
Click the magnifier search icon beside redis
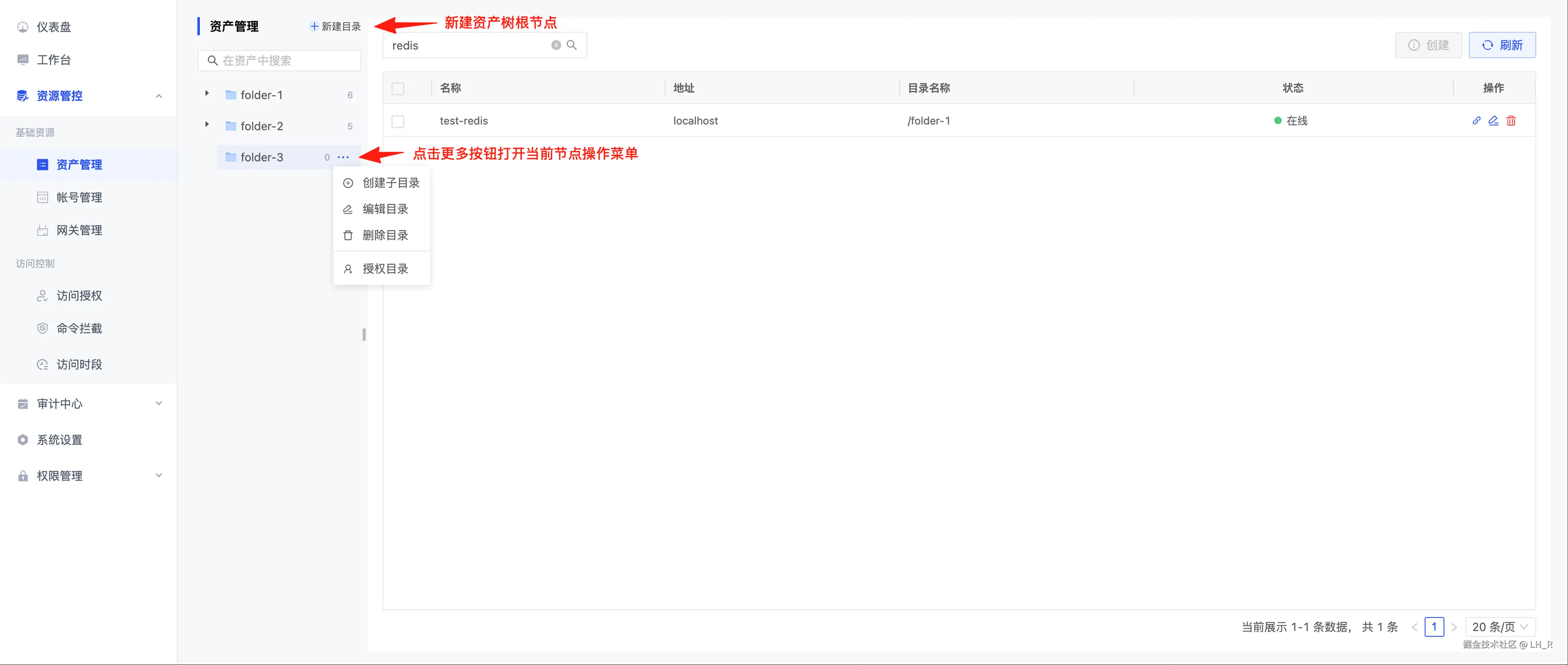[572, 45]
